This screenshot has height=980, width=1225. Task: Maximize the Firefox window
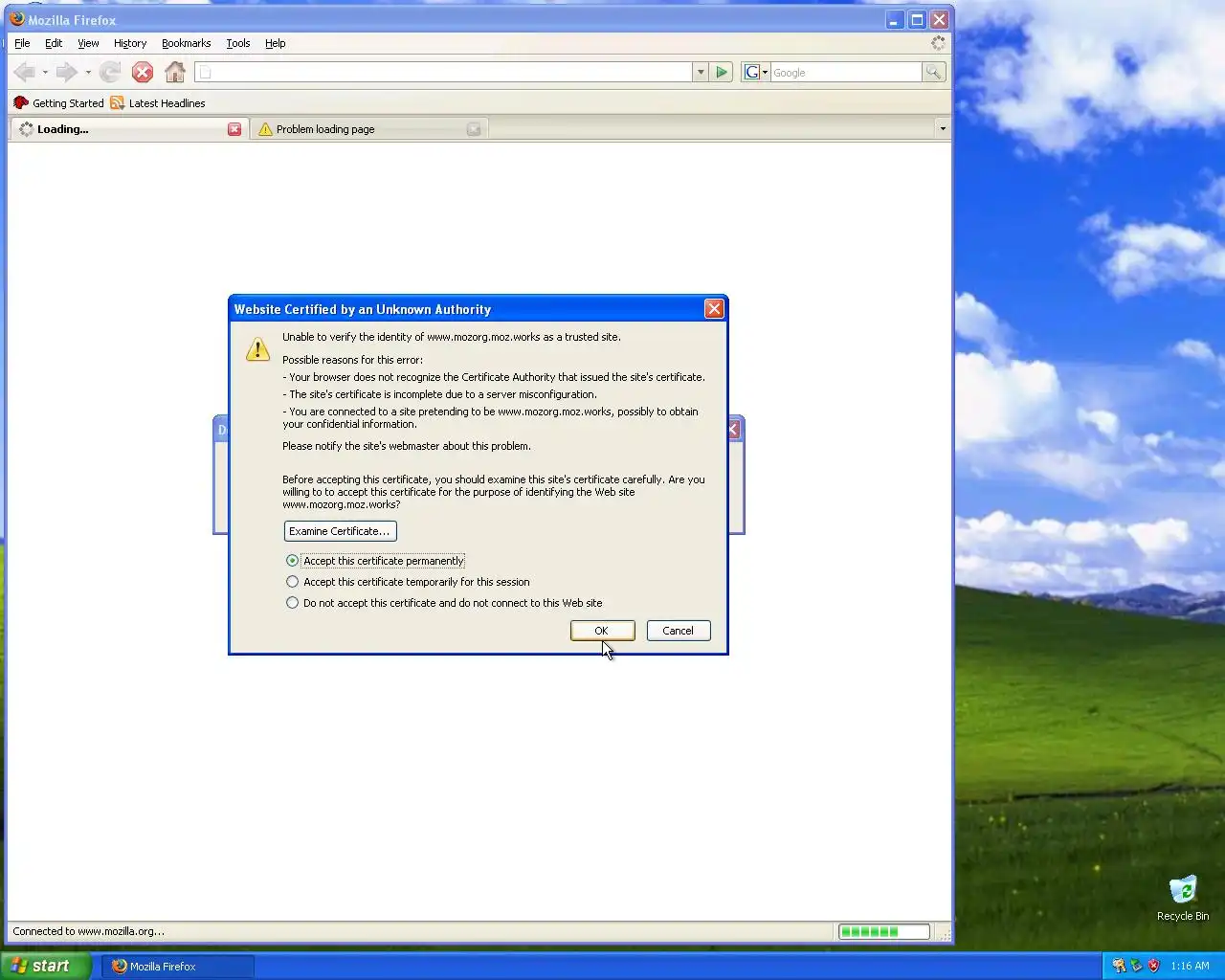click(917, 19)
